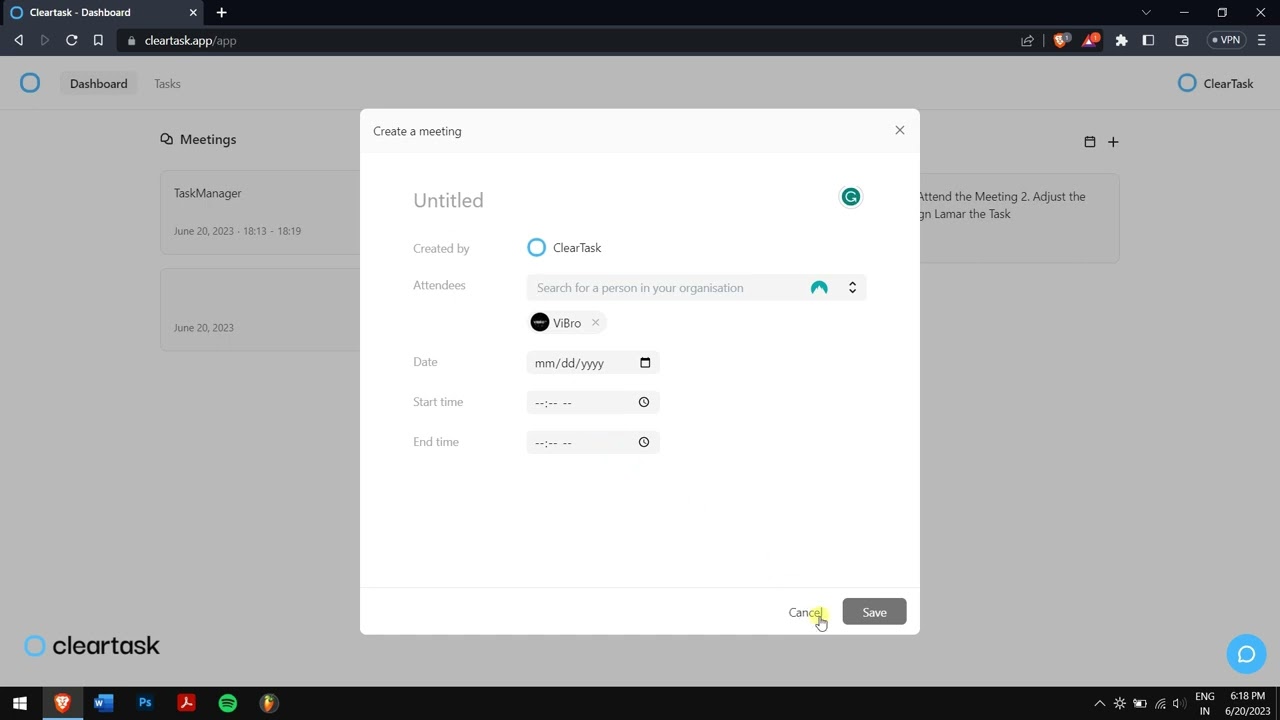This screenshot has height=720, width=1280.
Task: Open the Windows Start menu
Action: (20, 703)
